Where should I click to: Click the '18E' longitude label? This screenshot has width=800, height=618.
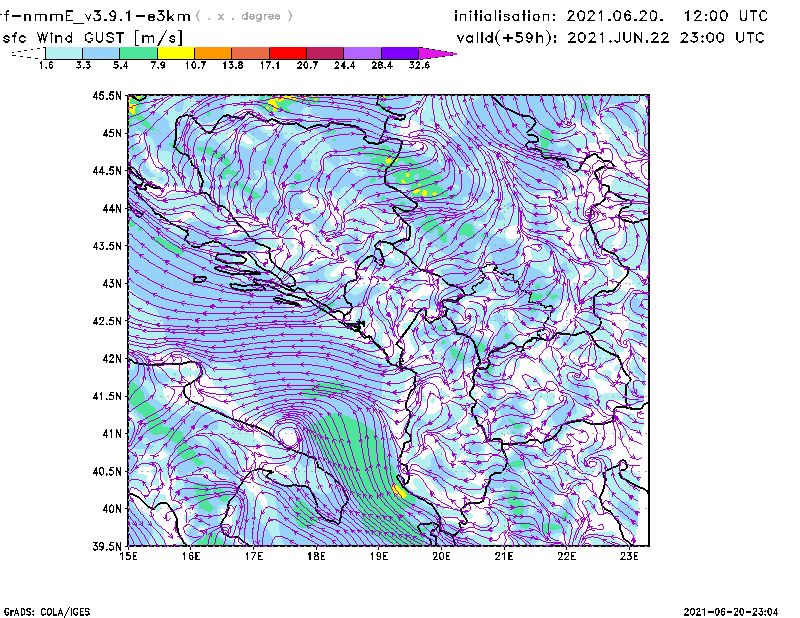tap(316, 556)
